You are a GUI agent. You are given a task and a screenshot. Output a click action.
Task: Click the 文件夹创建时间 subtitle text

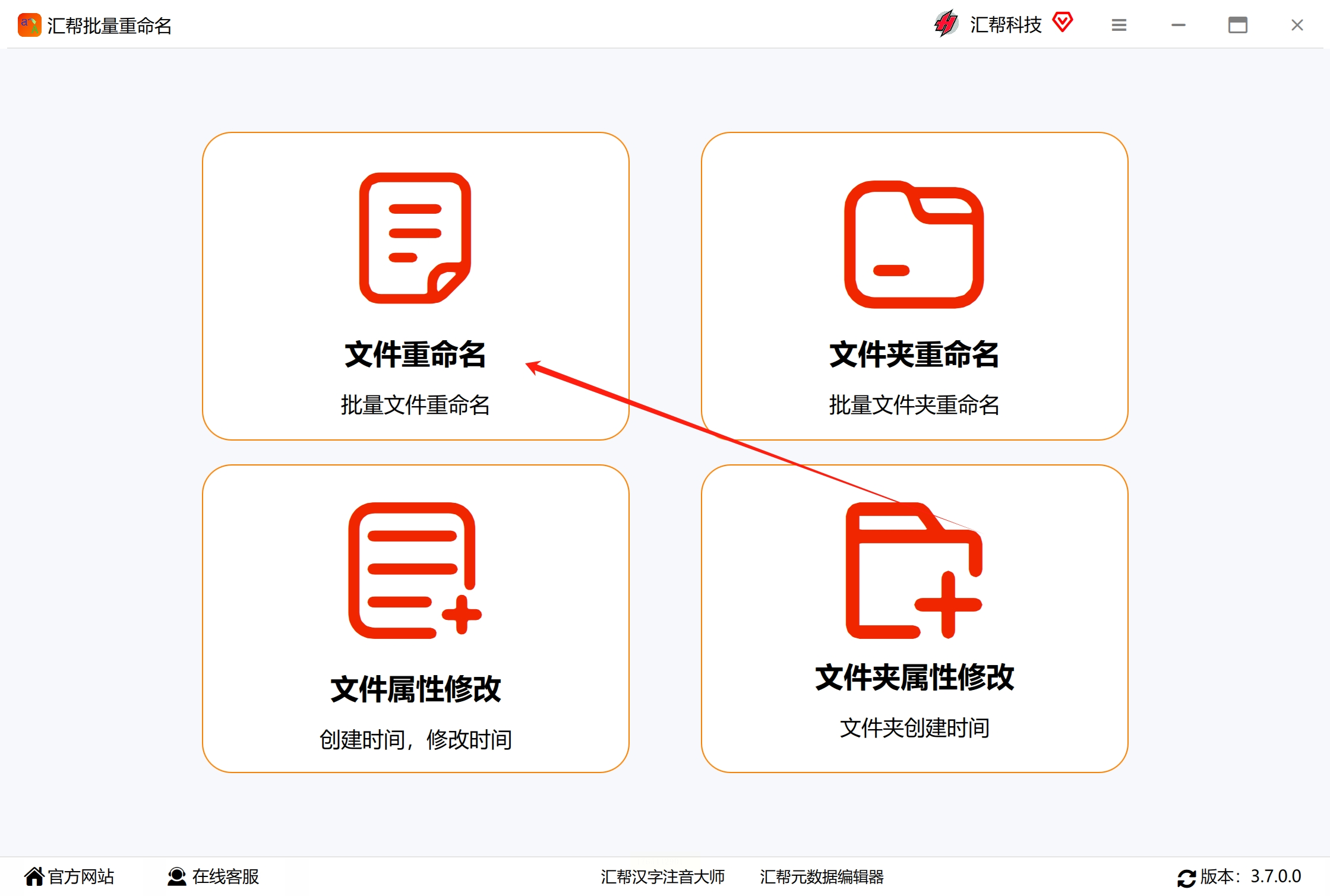pyautogui.click(x=914, y=727)
